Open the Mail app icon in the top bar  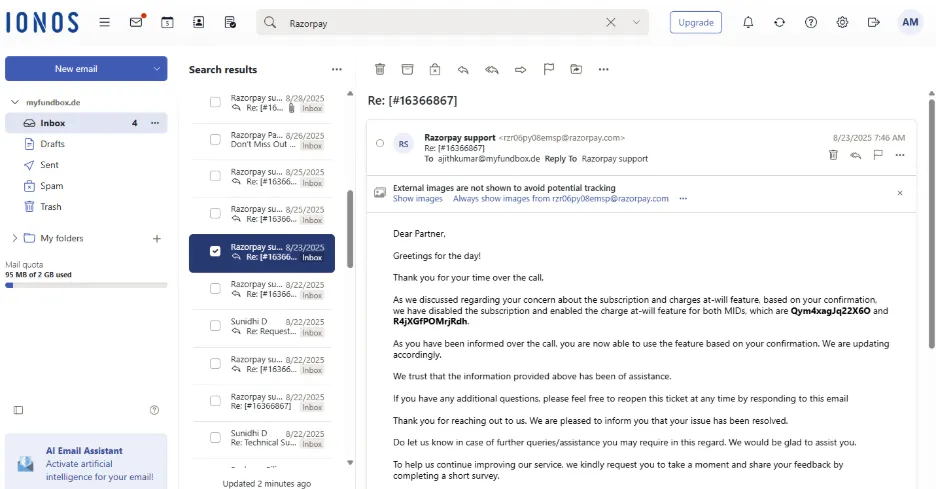pos(137,22)
